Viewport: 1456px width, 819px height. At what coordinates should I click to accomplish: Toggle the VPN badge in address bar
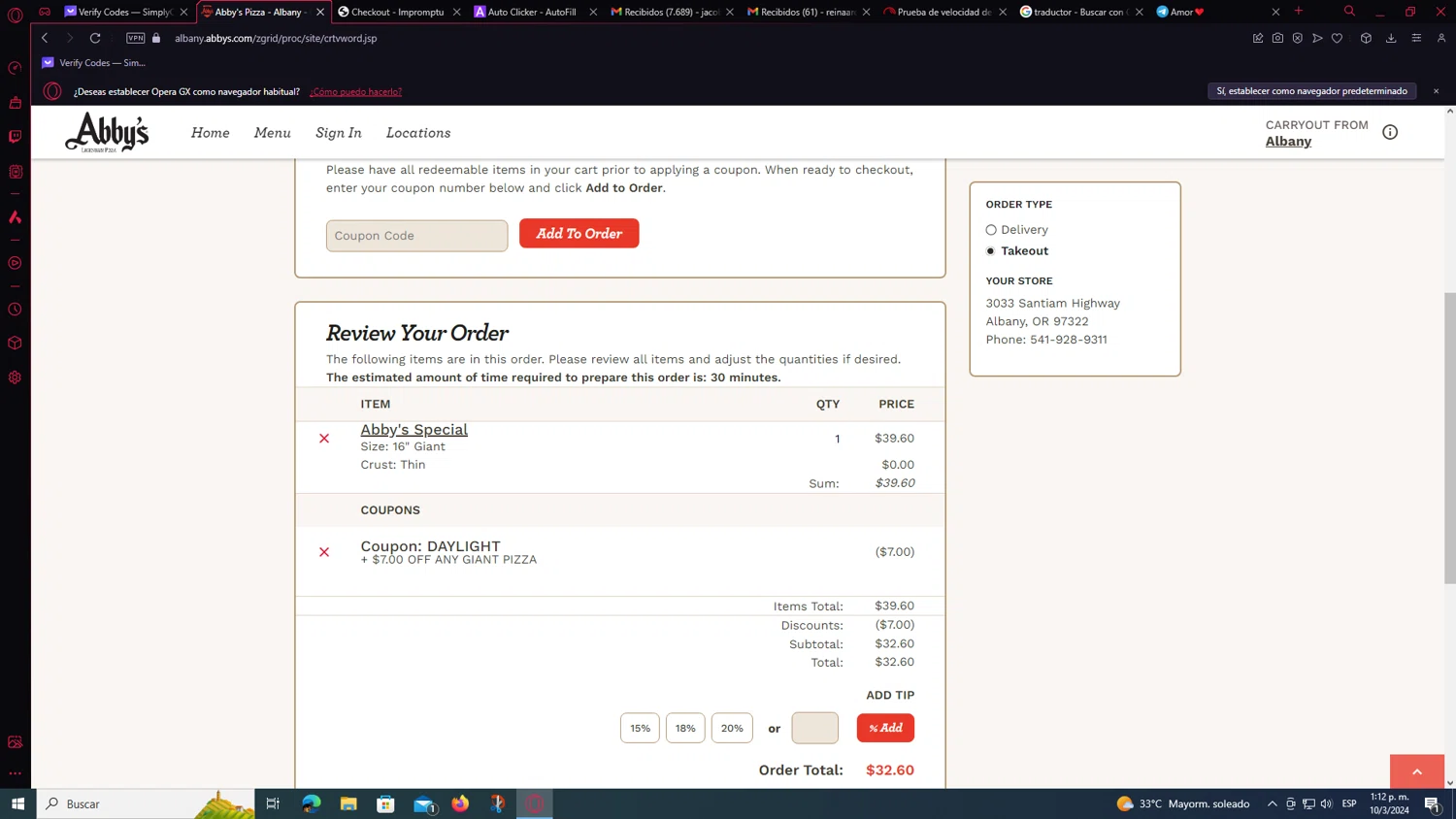(x=136, y=38)
